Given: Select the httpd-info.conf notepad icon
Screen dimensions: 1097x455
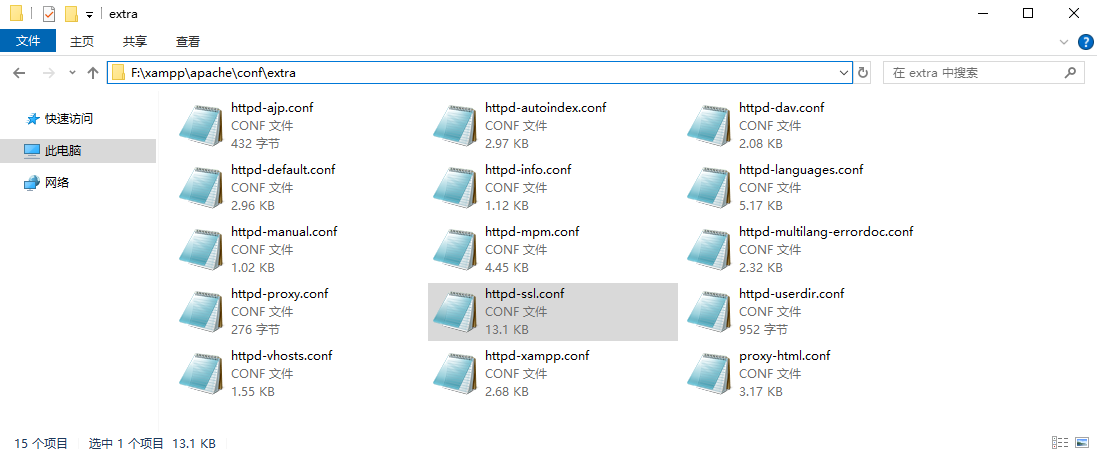Looking at the screenshot, I should pos(455,188).
